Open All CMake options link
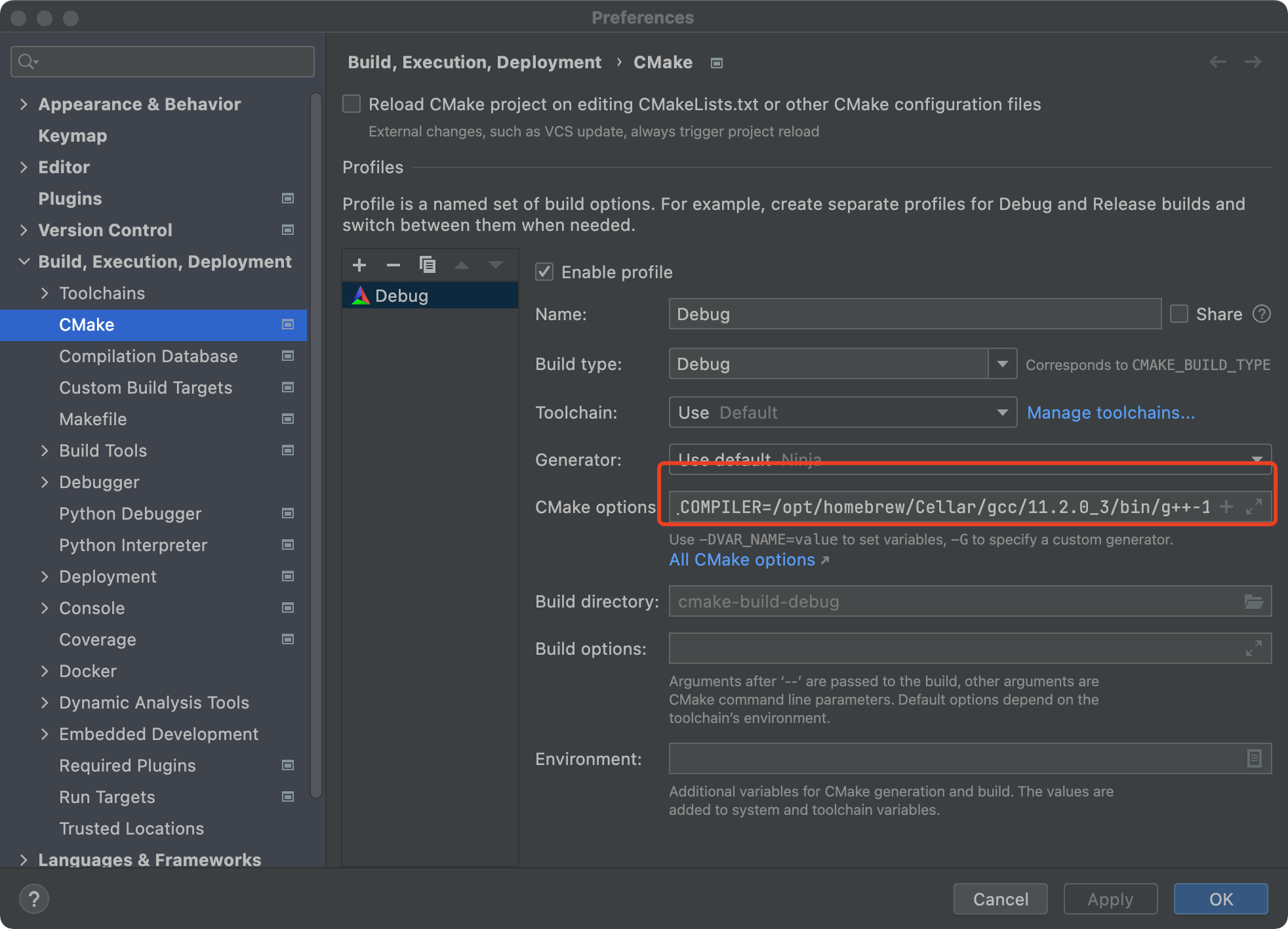This screenshot has width=1288, height=929. pyautogui.click(x=742, y=560)
